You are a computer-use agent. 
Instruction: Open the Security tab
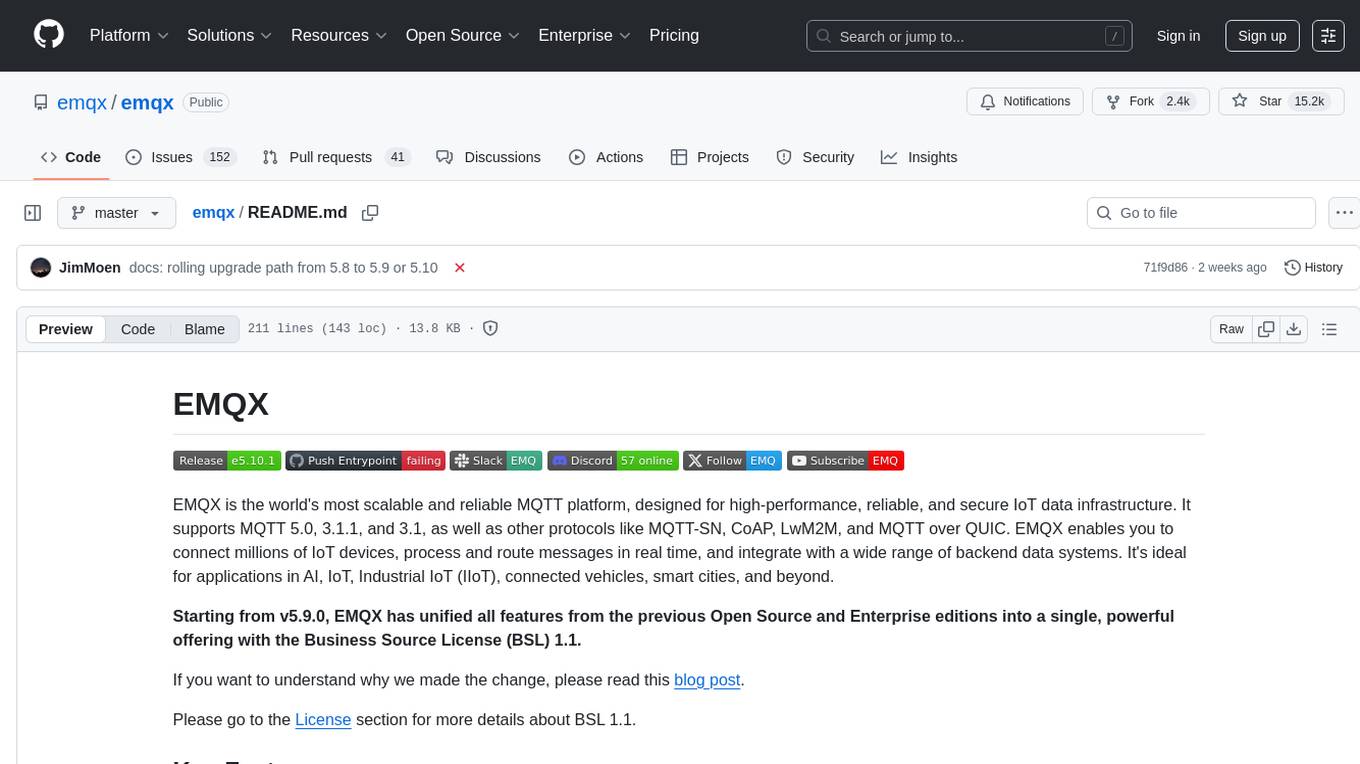pyautogui.click(x=815, y=157)
